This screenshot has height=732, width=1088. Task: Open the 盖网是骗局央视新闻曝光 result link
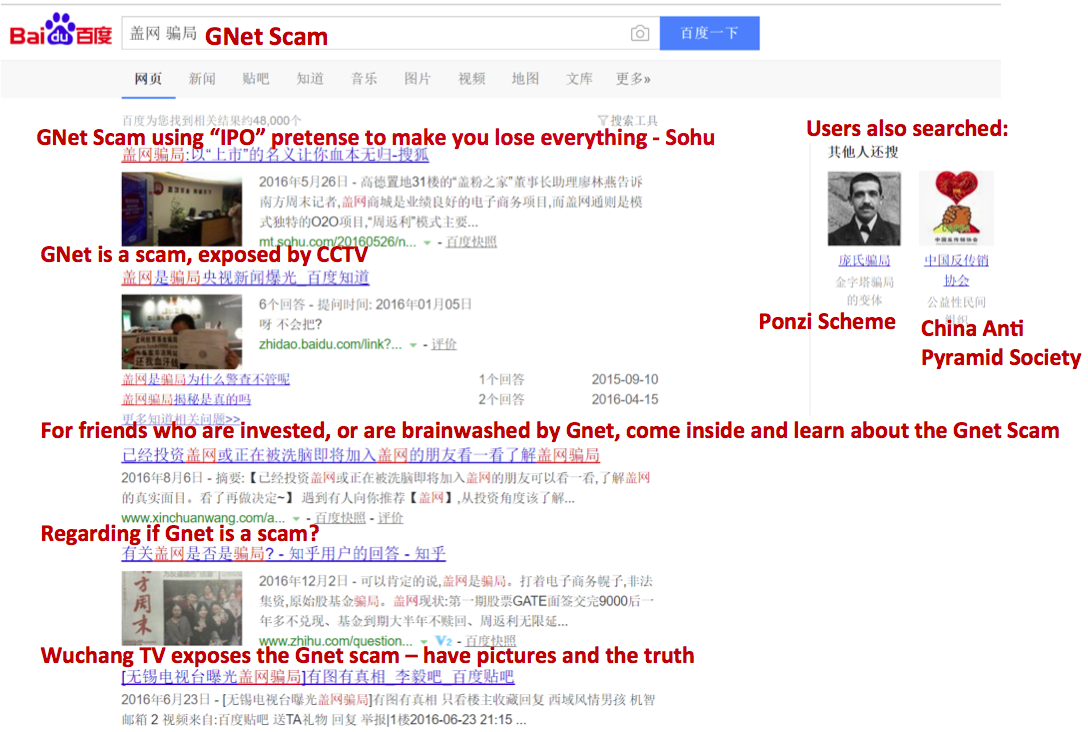pyautogui.click(x=245, y=278)
